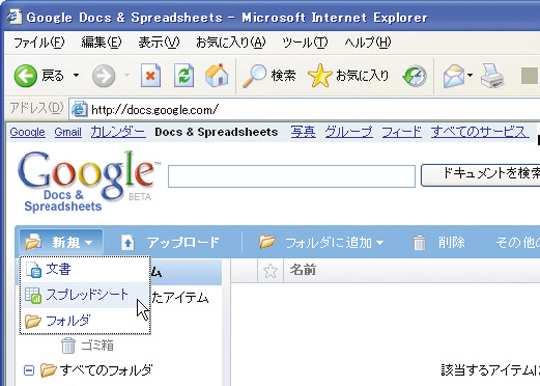Open the グループ link
The width and height of the screenshot is (540, 386).
click(x=349, y=132)
